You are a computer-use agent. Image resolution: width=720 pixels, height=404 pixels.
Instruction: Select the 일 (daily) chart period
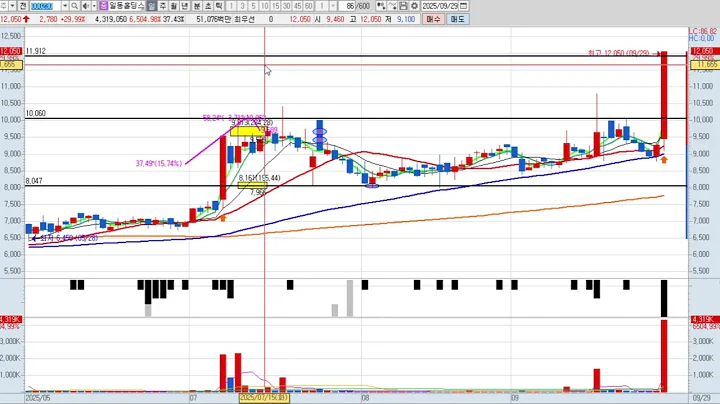point(152,6)
